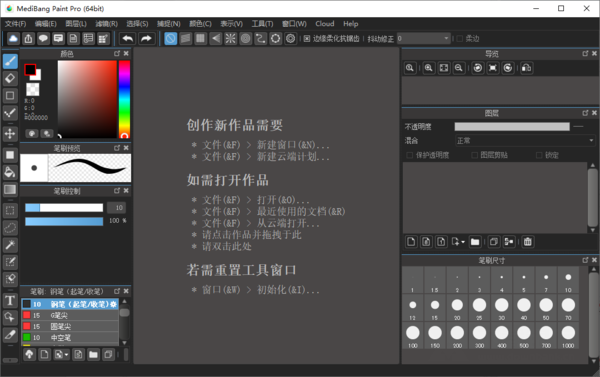This screenshot has width=600, height=377.
Task: Close the 笔刷尺寸 panel
Action: coord(594,260)
